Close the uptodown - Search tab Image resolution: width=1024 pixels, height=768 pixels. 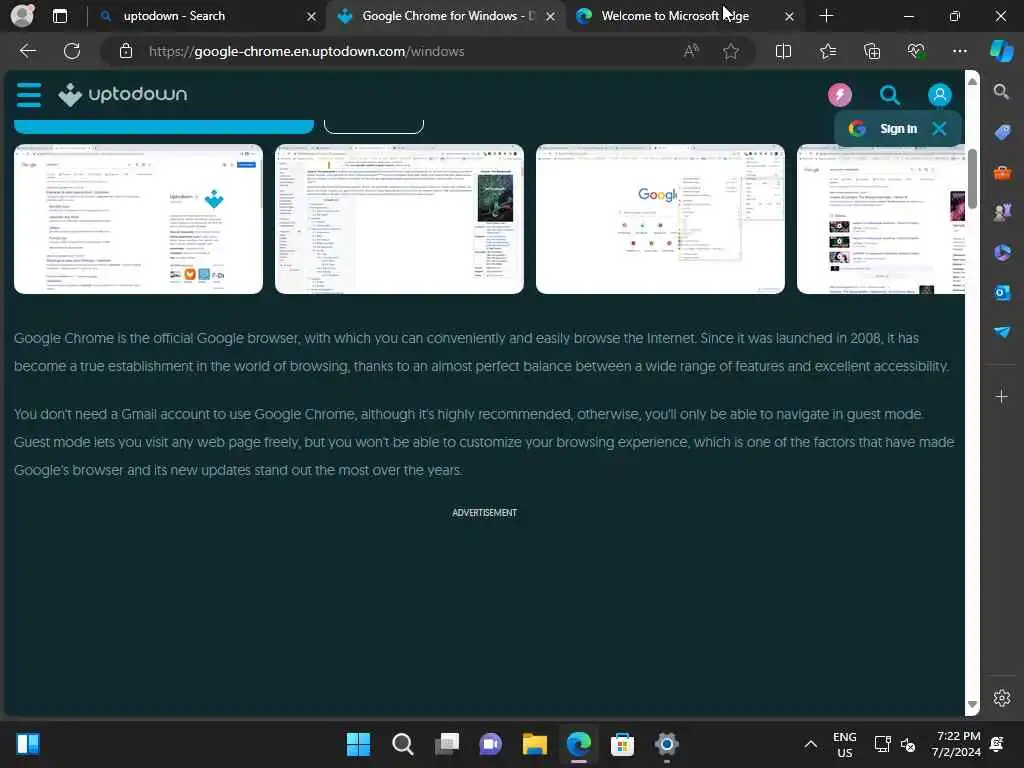pyautogui.click(x=312, y=16)
